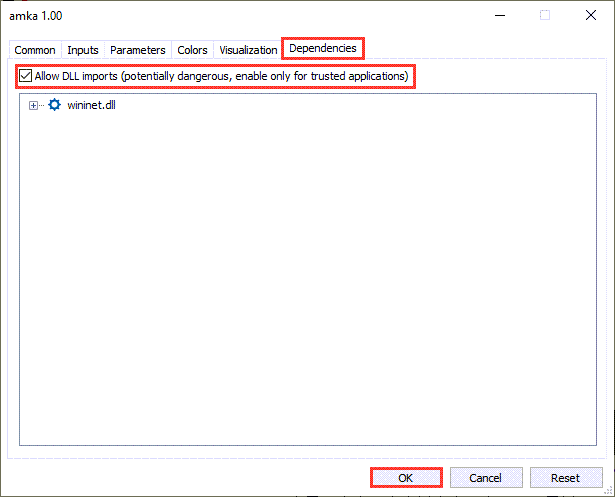Screen dimensions: 615x497
Task: Click the Cancel button
Action: pyautogui.click(x=486, y=478)
